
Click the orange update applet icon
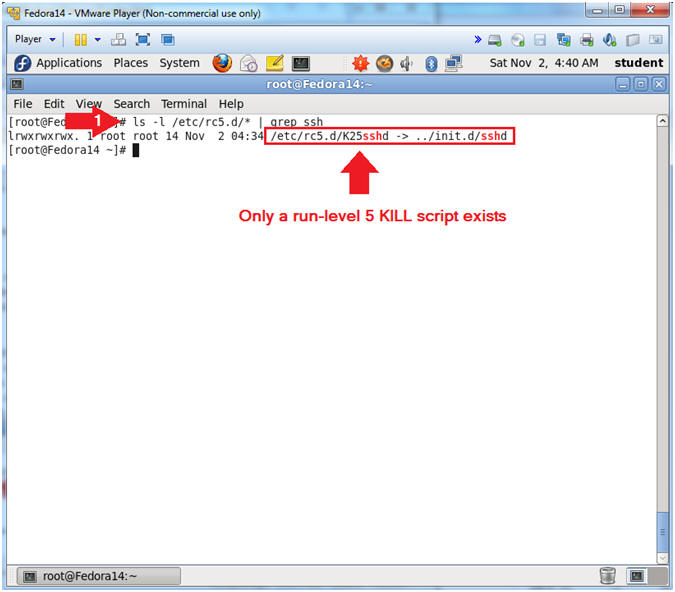pos(384,64)
